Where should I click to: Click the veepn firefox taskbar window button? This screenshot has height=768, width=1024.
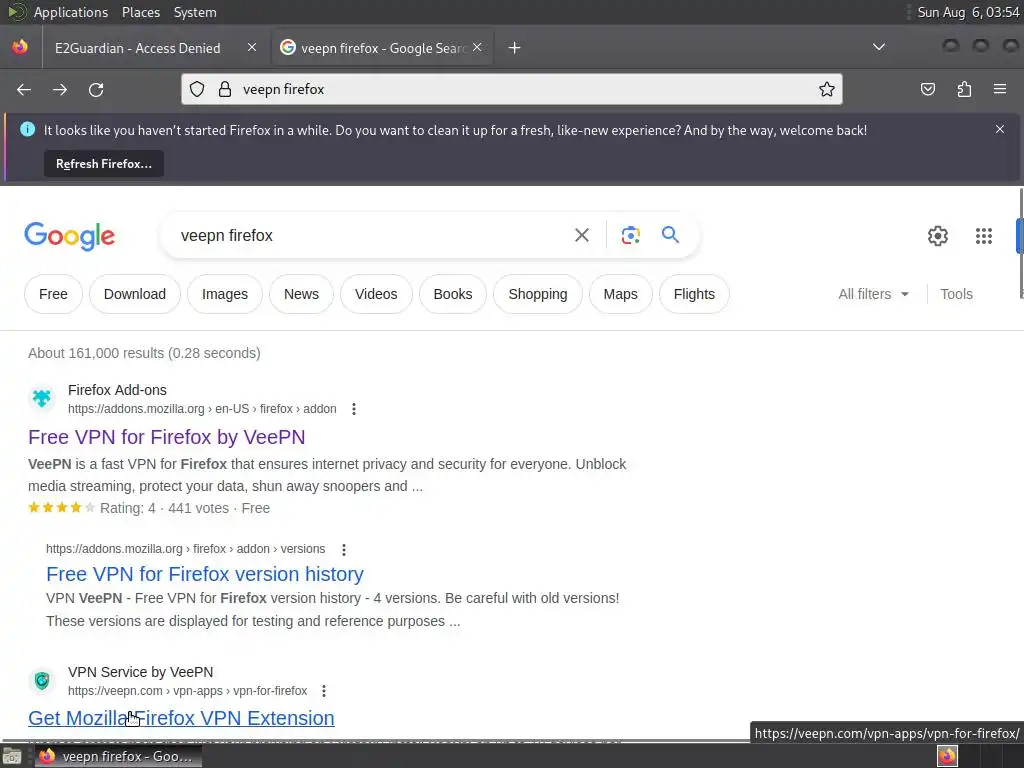pyautogui.click(x=119, y=756)
